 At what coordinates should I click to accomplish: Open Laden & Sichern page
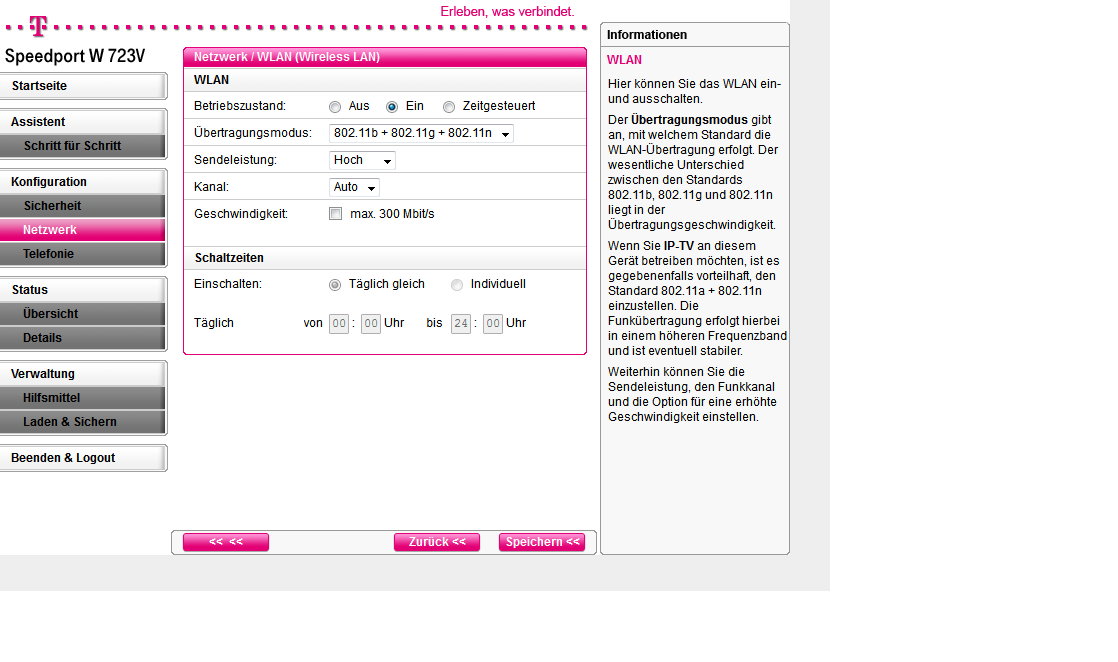(83, 422)
